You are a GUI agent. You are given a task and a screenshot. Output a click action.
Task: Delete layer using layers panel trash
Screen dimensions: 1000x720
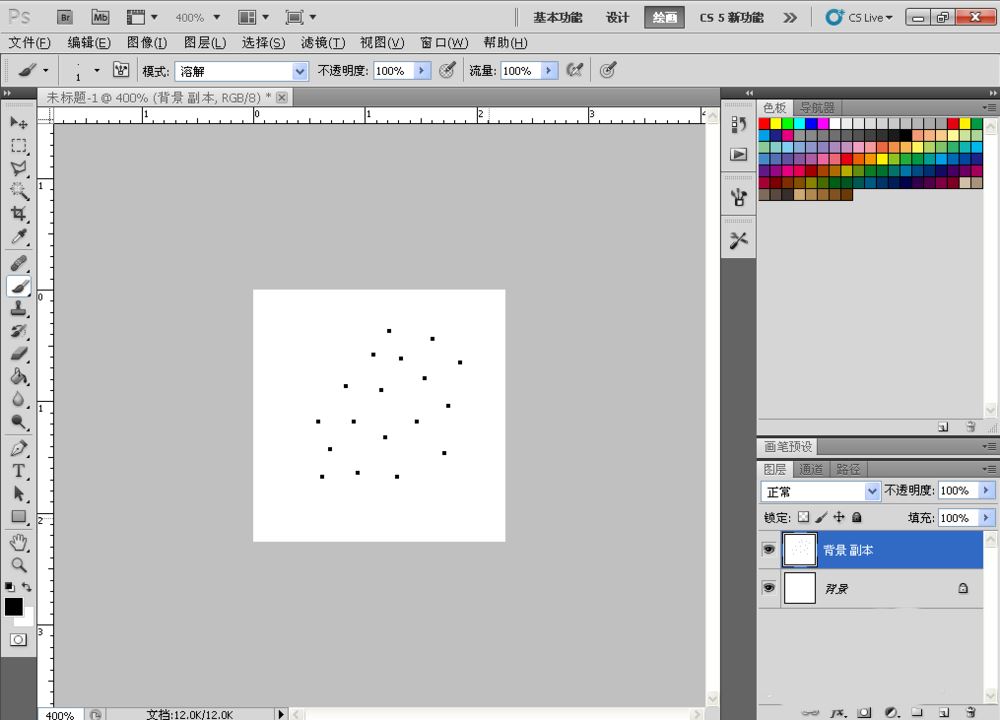(971, 712)
